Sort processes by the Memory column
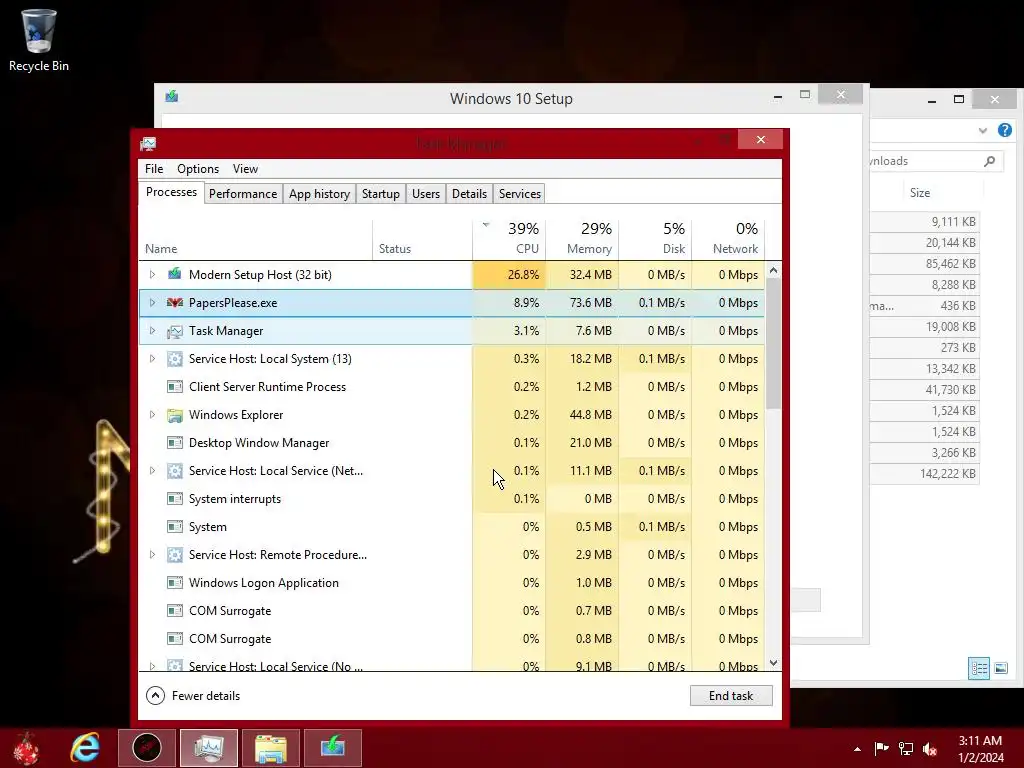This screenshot has width=1024, height=768. tap(583, 238)
